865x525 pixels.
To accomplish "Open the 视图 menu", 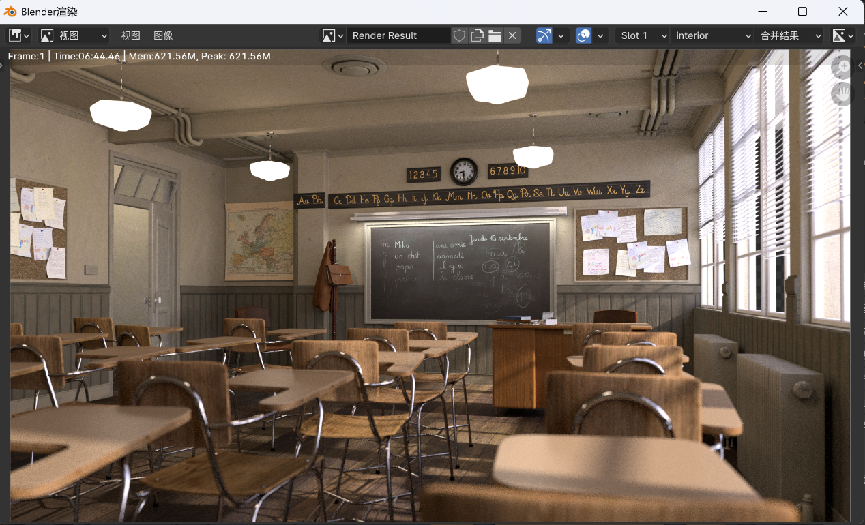I will coord(130,35).
